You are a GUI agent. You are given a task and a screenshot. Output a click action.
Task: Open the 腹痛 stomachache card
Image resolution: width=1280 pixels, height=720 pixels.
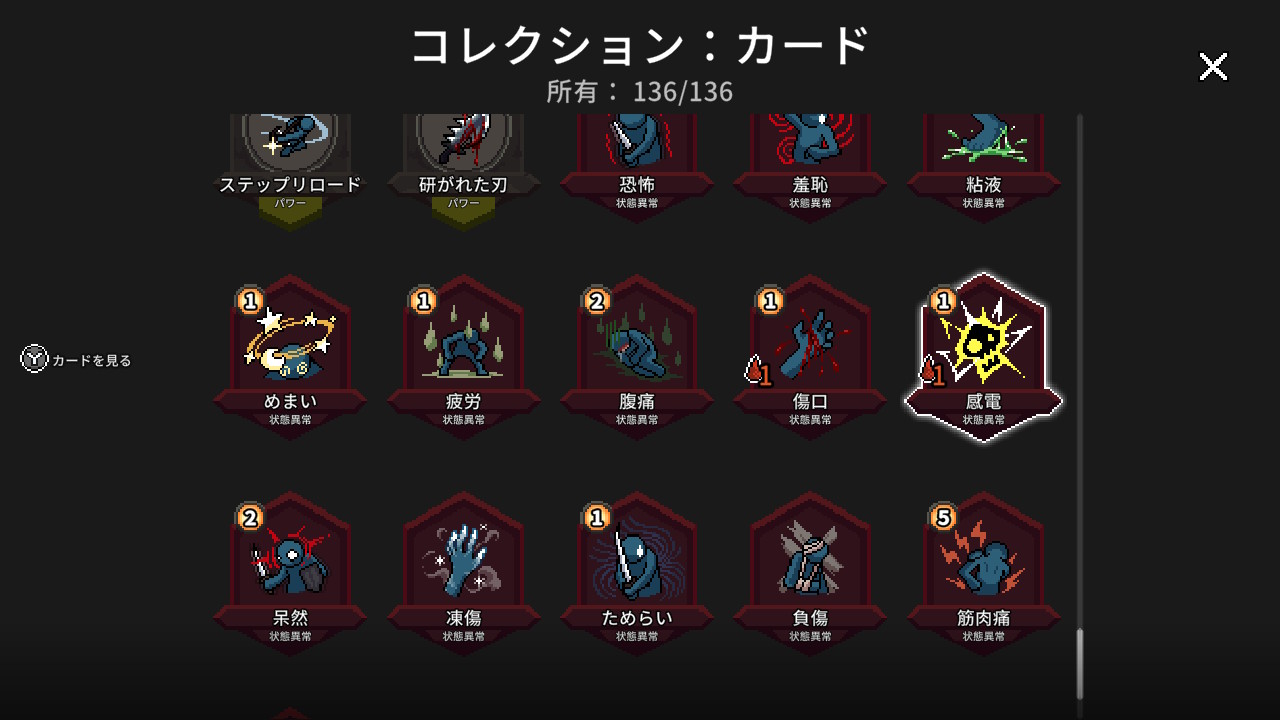pyautogui.click(x=637, y=357)
